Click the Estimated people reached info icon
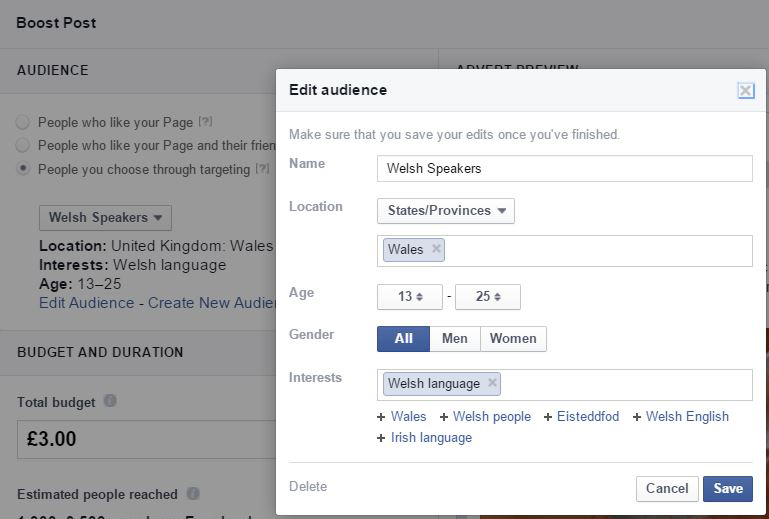 coord(193,493)
